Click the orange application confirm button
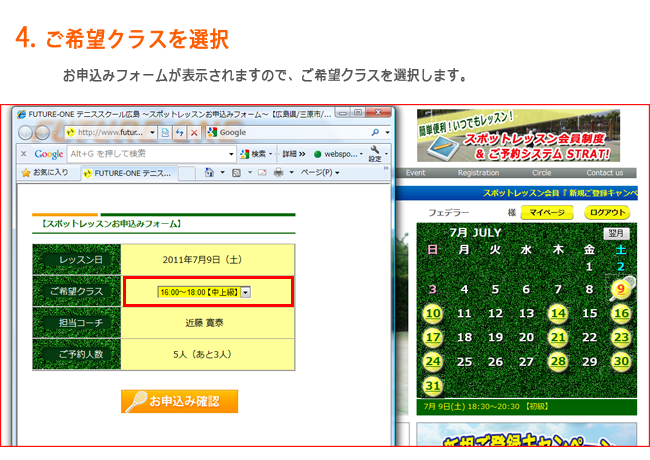The width and height of the screenshot is (650, 460). [x=180, y=401]
